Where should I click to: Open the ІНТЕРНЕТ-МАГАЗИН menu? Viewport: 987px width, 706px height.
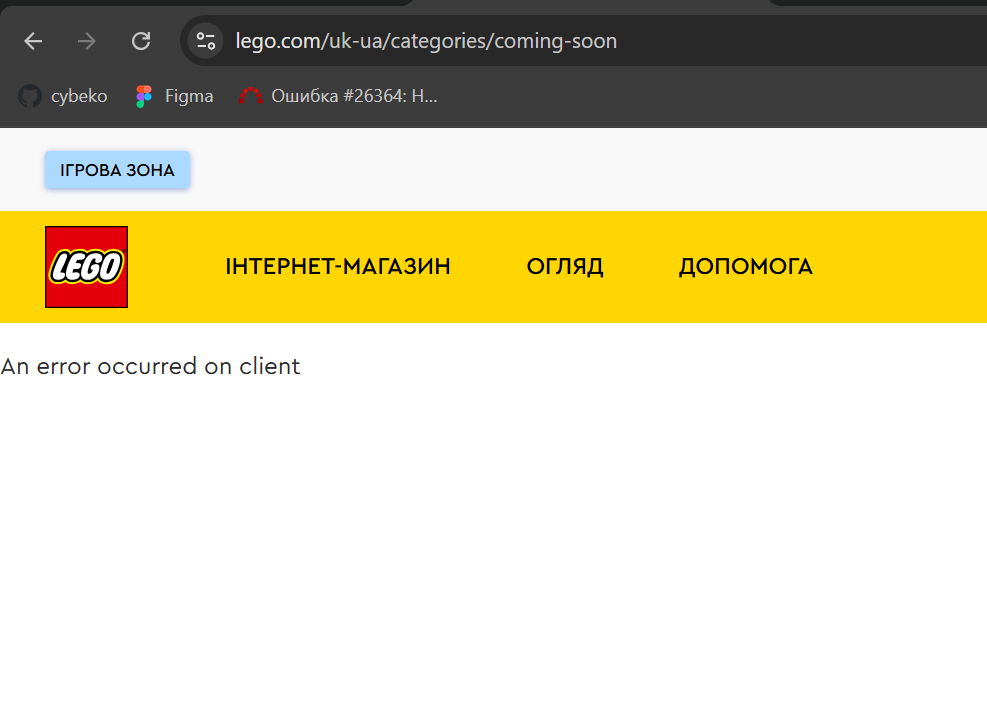point(338,267)
